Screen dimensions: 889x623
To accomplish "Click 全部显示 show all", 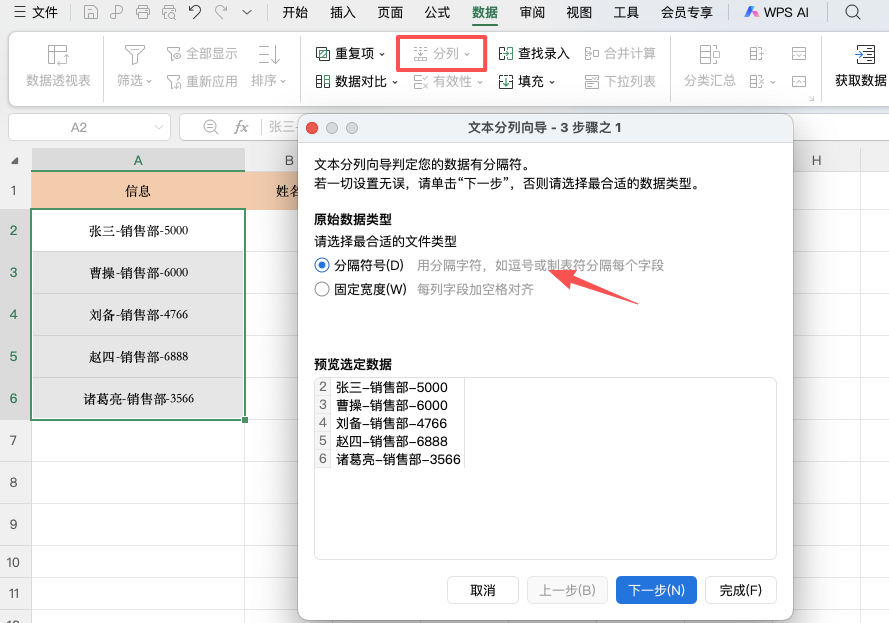I will click(202, 53).
